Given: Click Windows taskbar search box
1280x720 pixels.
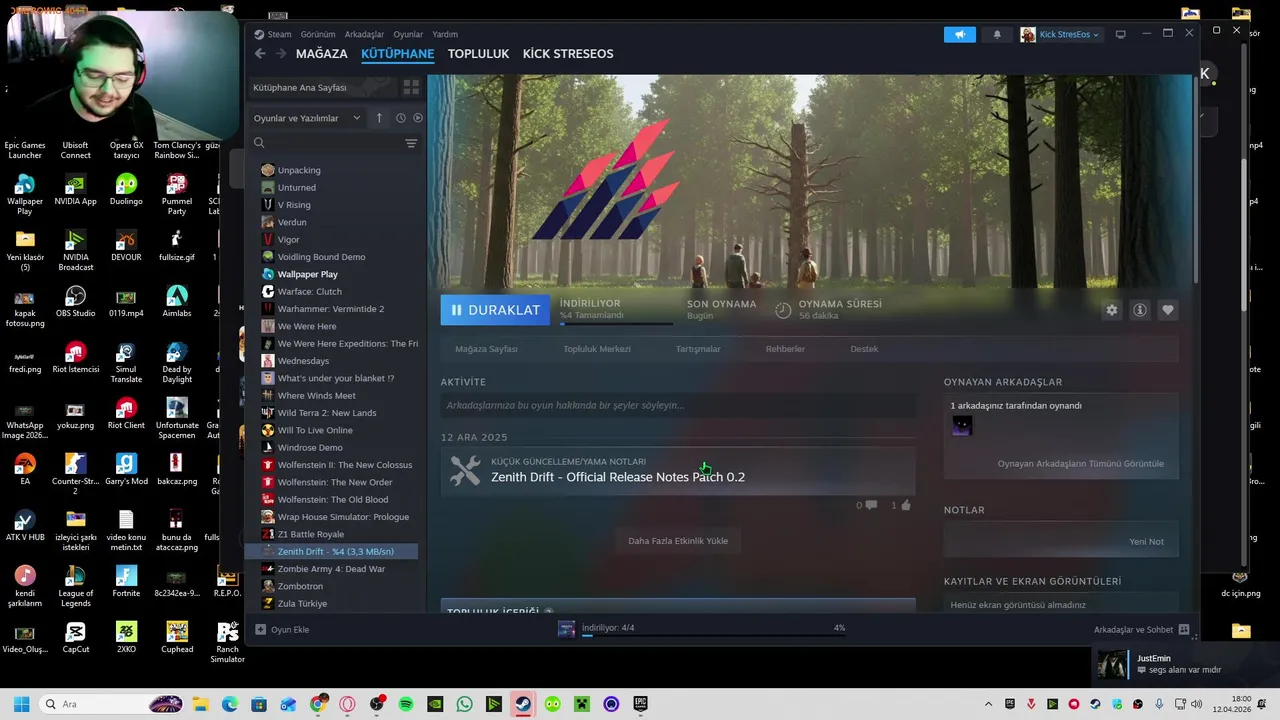Looking at the screenshot, I should point(112,704).
